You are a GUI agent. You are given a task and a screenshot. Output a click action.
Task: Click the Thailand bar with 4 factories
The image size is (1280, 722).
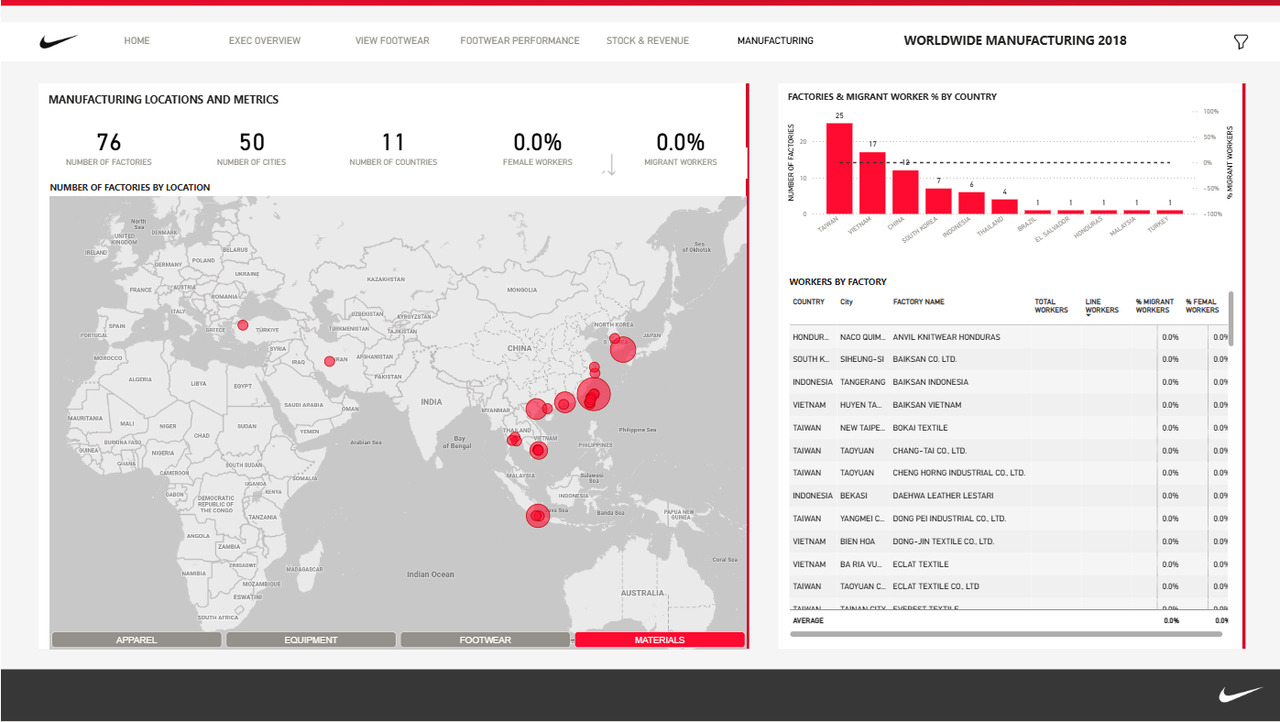[1005, 207]
